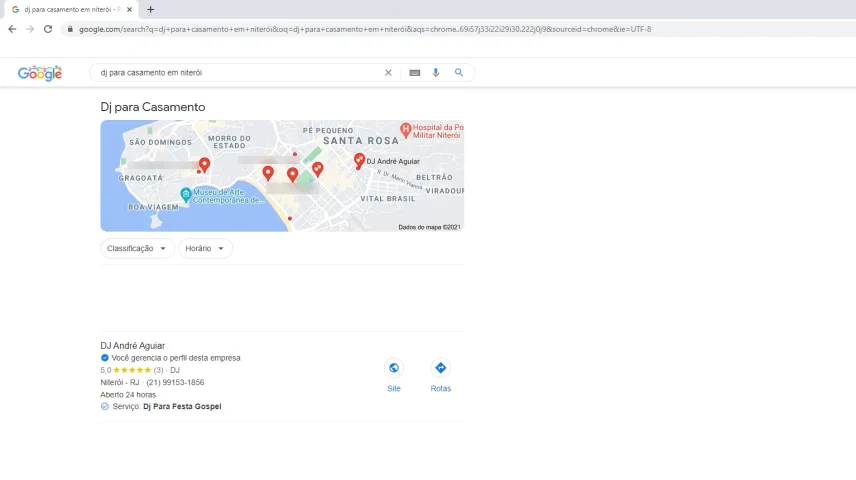Open a new browser tab

[x=151, y=9]
